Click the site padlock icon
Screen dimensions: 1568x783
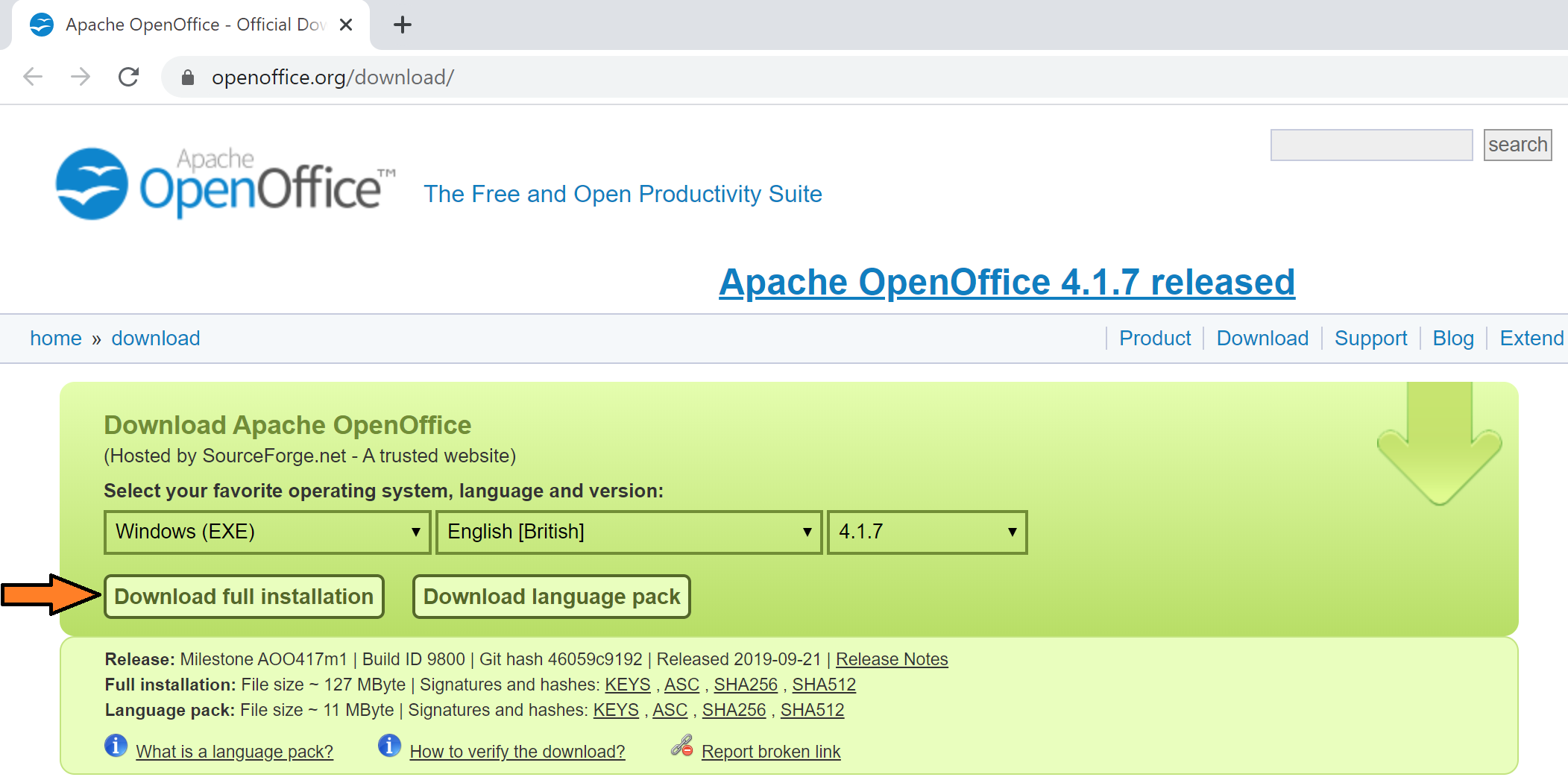point(188,78)
